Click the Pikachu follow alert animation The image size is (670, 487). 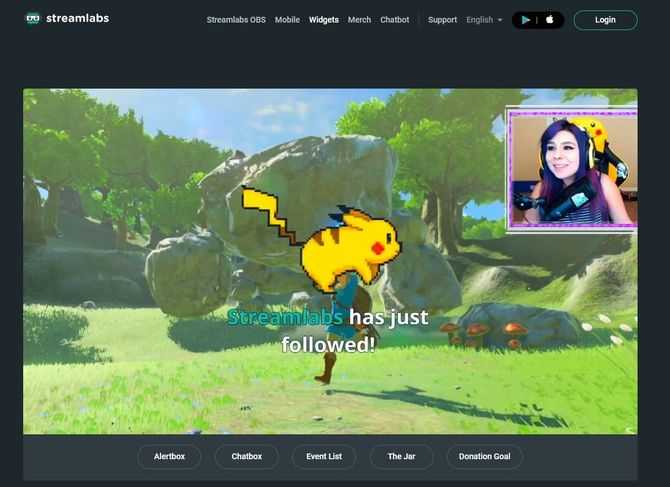click(x=321, y=239)
